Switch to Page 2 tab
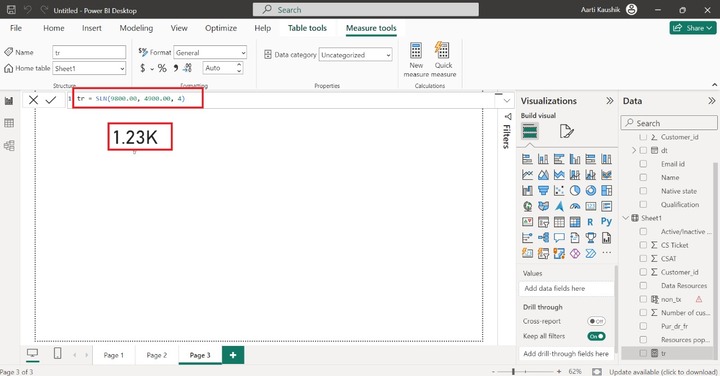Screen dimensions: 720x376 click(157, 355)
